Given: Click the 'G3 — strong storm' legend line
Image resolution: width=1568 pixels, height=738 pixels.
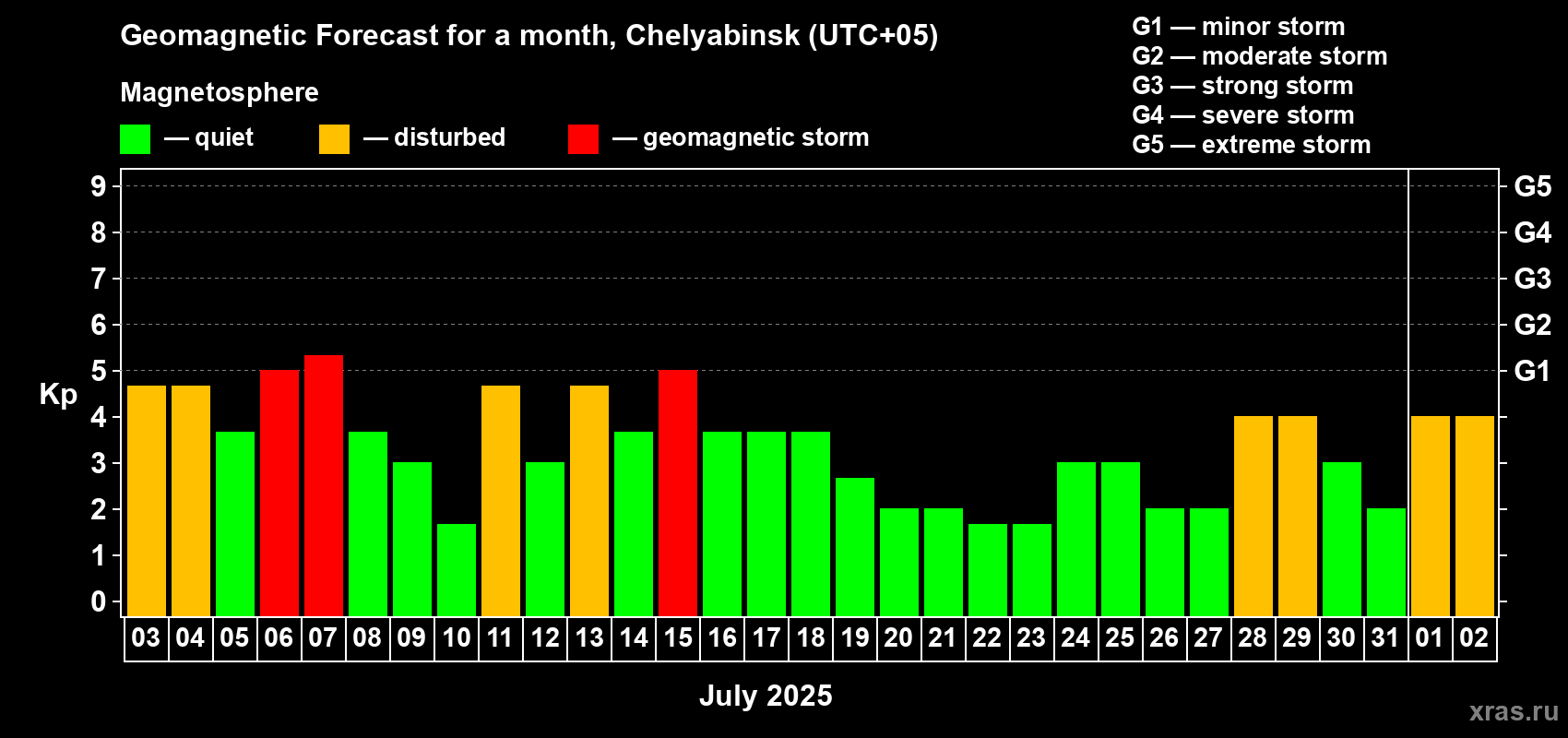Looking at the screenshot, I should click(1242, 86).
